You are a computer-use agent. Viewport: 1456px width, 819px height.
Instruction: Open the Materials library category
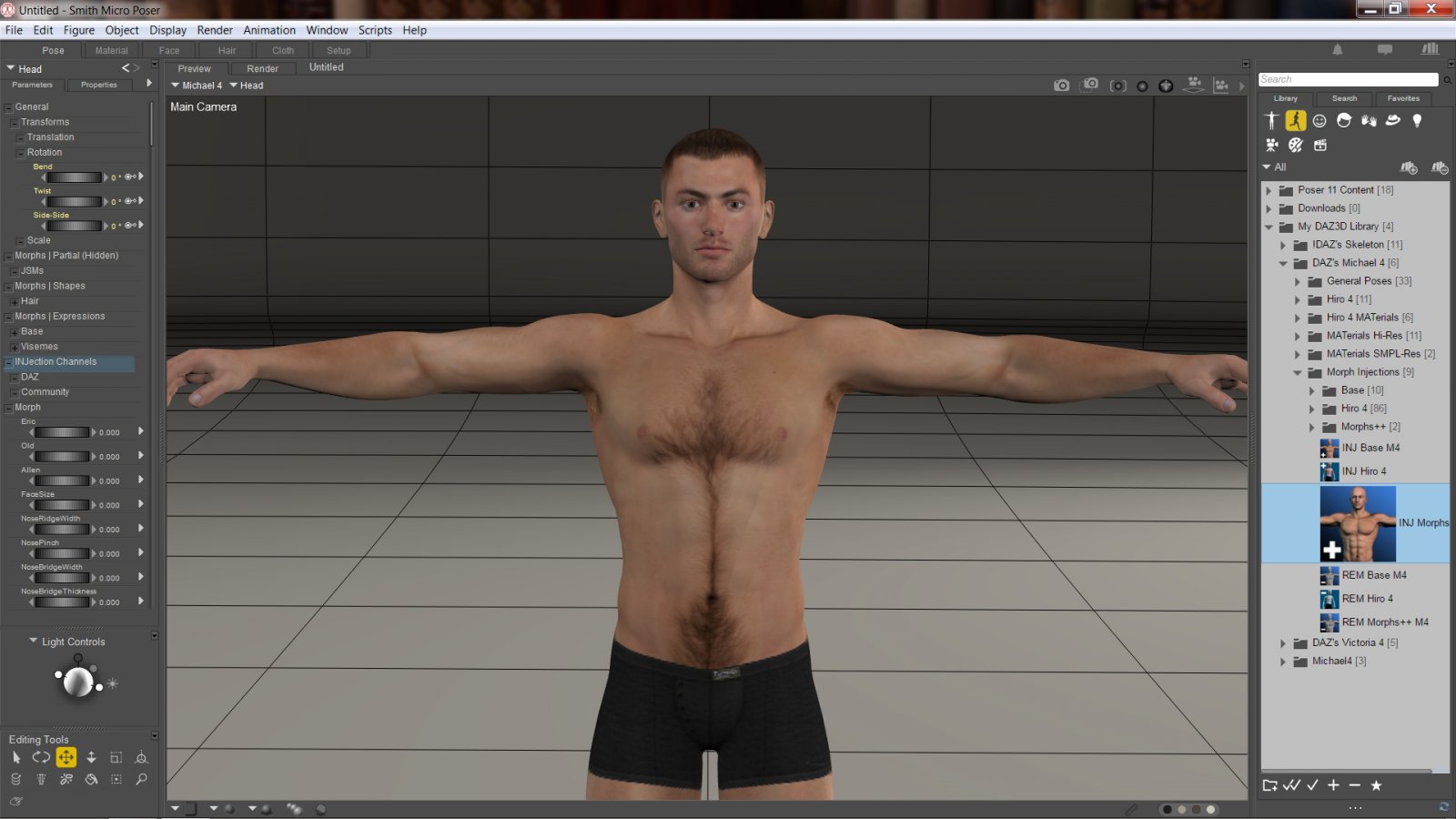1295,144
